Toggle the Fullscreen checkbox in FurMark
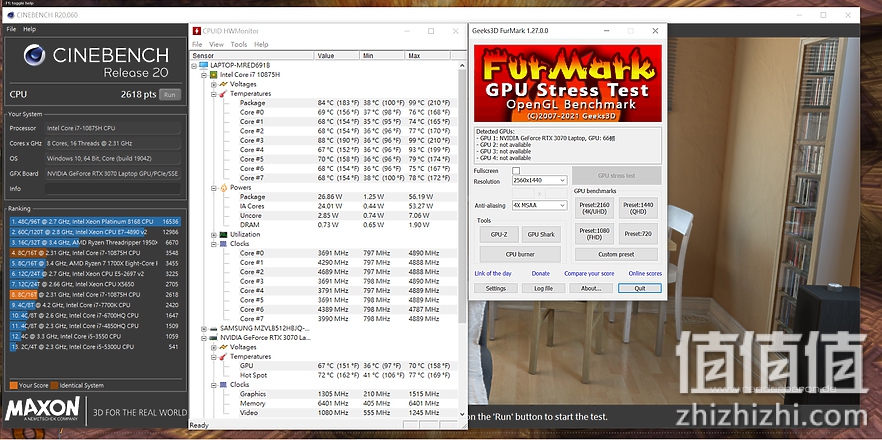The image size is (882, 440). pyautogui.click(x=516, y=170)
